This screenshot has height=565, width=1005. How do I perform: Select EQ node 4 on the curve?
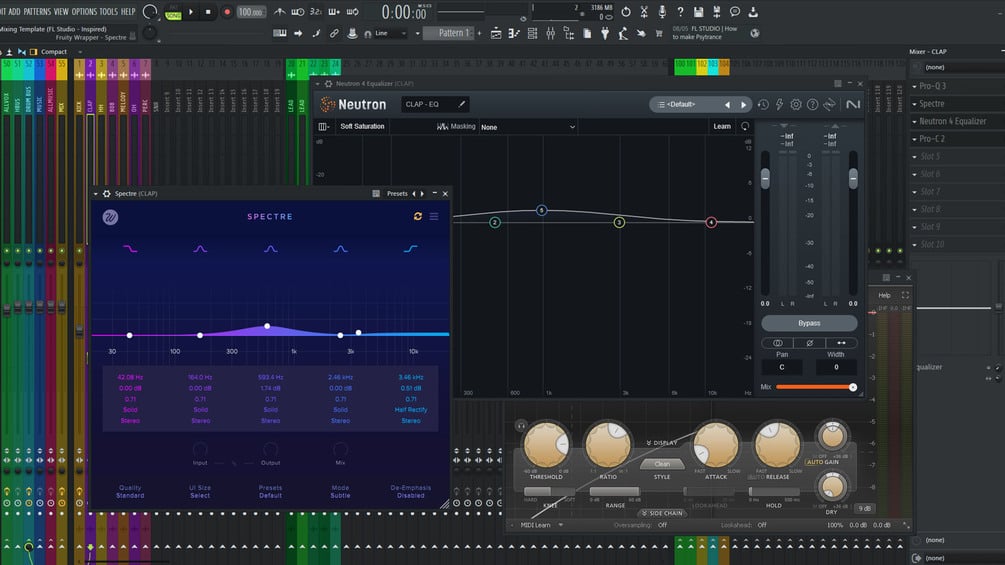tap(711, 222)
